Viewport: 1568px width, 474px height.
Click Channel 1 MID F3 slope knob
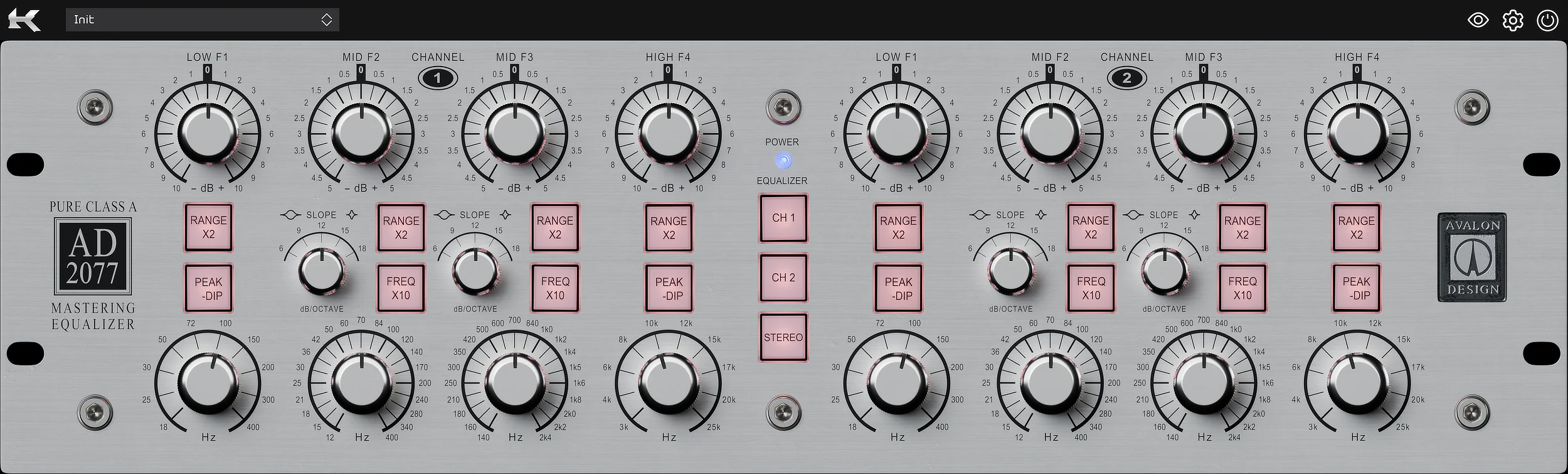[x=475, y=270]
